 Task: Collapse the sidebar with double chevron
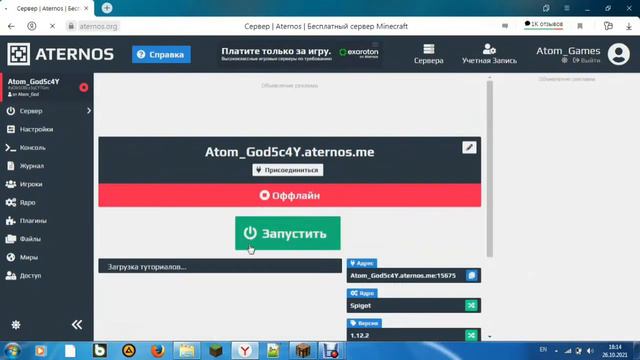point(77,325)
